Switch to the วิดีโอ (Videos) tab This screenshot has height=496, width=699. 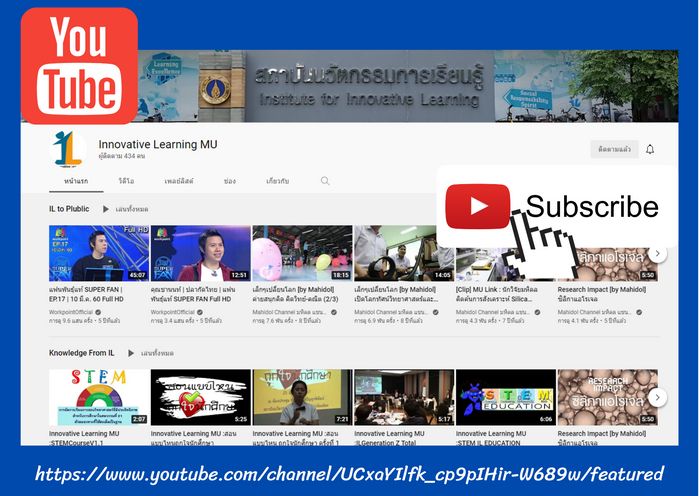(126, 181)
